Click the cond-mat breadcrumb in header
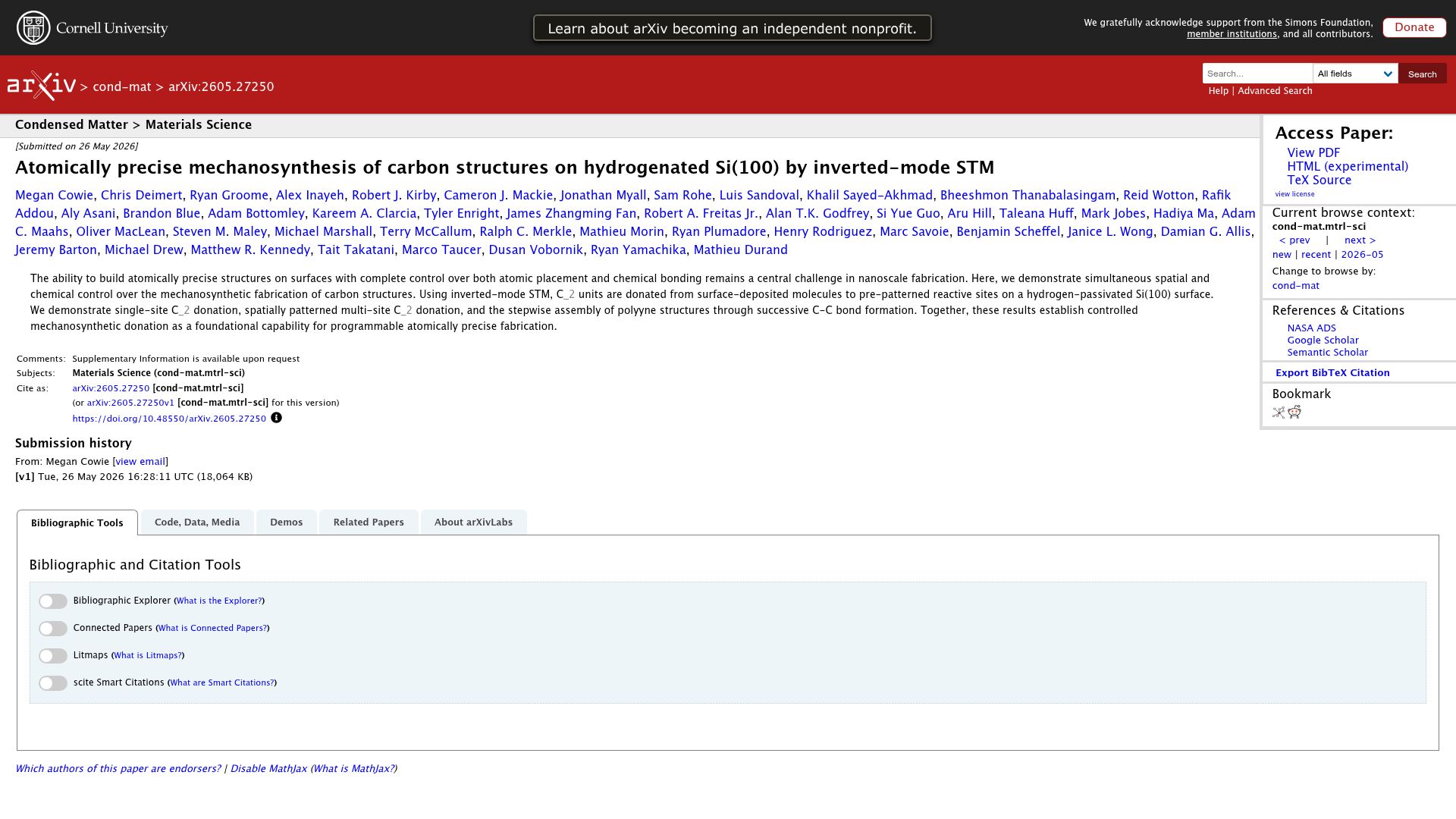Screen dimensions: 1456x819 [x=122, y=87]
